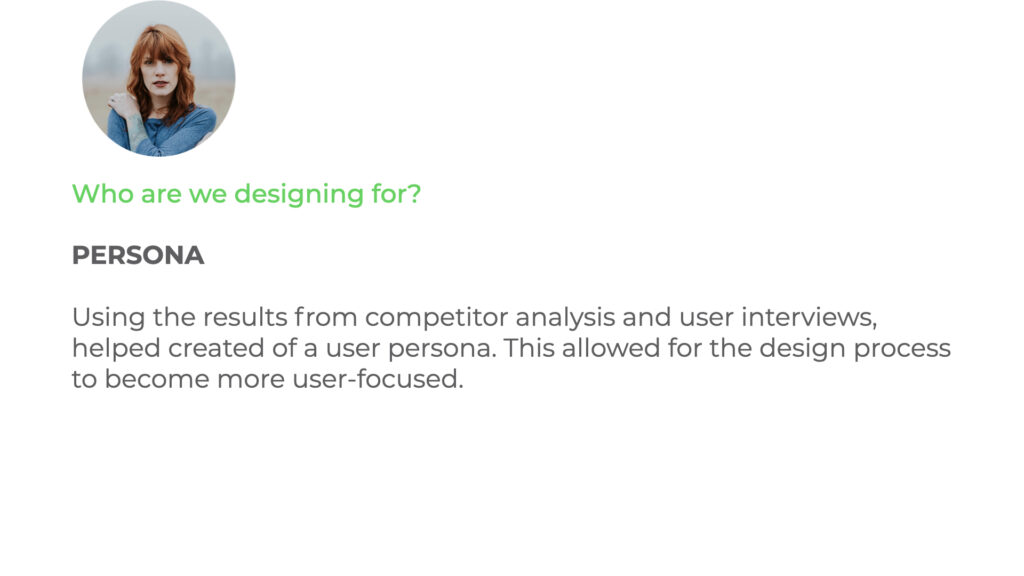Click the word 'analysis' in the first line
Screen dimensions: 1024x576
[565, 318]
